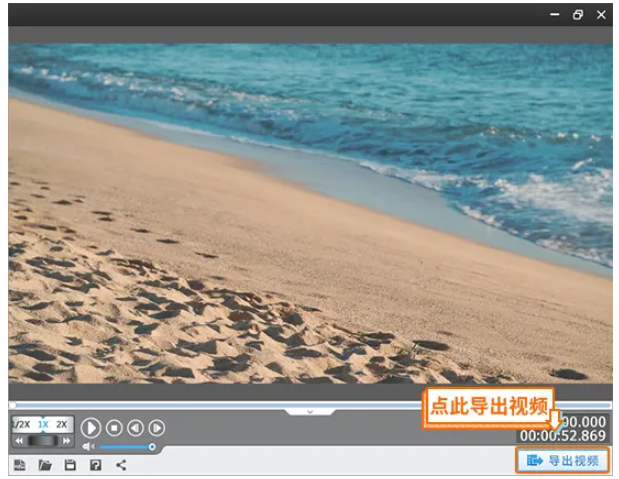Open help via the question mark icon
Screen dimensions: 619x479
click(95, 464)
